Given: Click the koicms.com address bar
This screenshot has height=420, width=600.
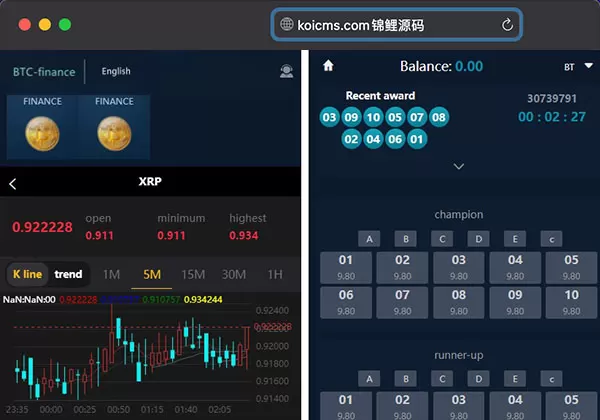Looking at the screenshot, I should point(395,25).
